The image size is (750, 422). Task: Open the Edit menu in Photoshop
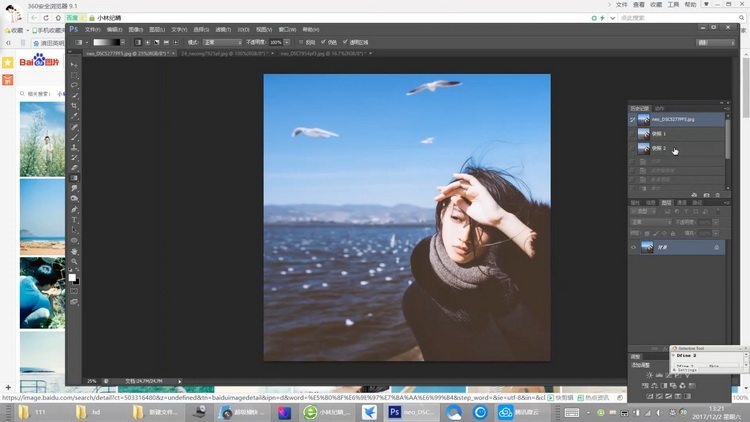[x=114, y=30]
